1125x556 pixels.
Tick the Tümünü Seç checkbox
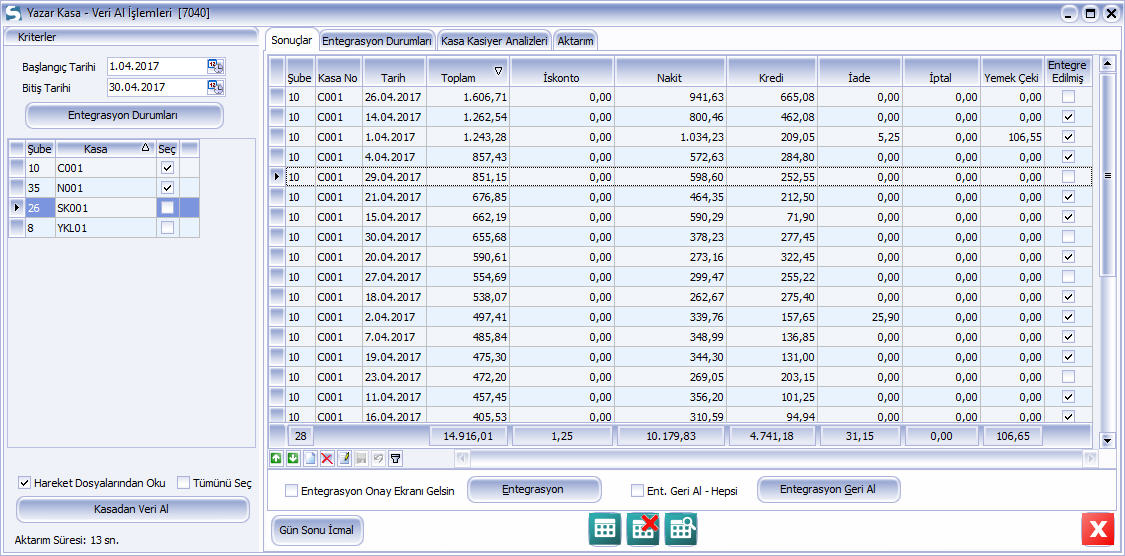pyautogui.click(x=184, y=483)
